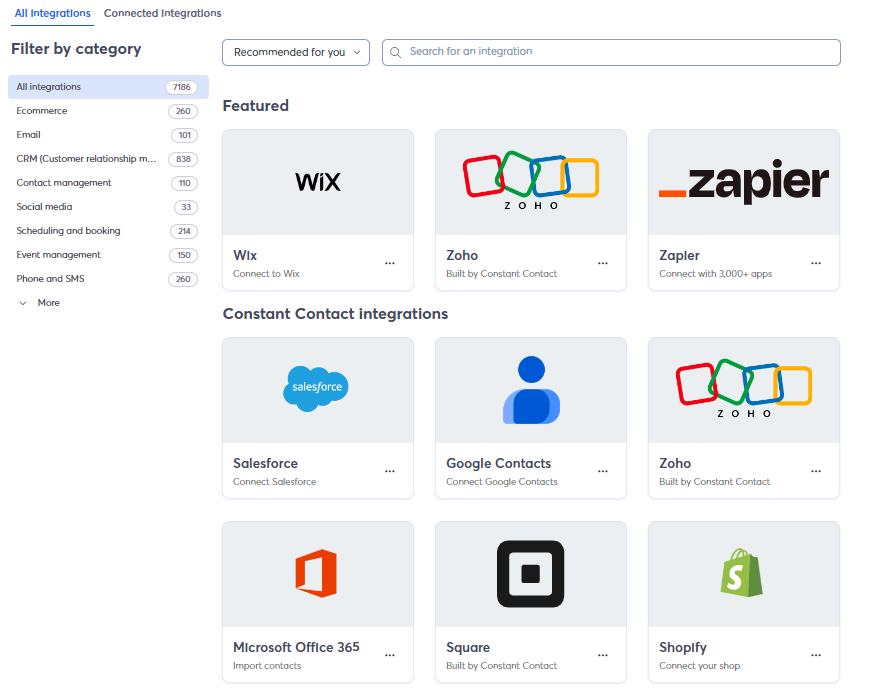Filter by Social media category
Viewport: 879px width, 694px height.
44,207
